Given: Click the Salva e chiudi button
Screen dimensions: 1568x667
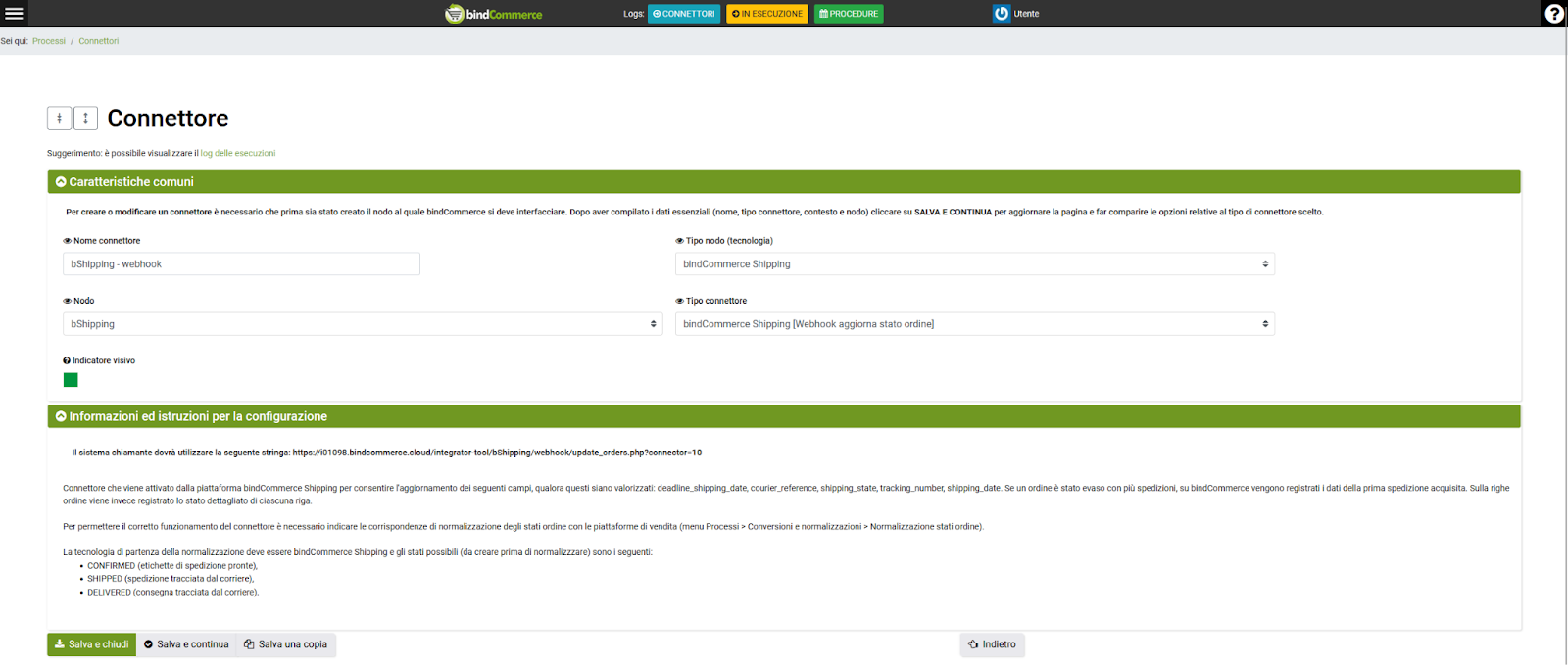Looking at the screenshot, I should click(91, 644).
